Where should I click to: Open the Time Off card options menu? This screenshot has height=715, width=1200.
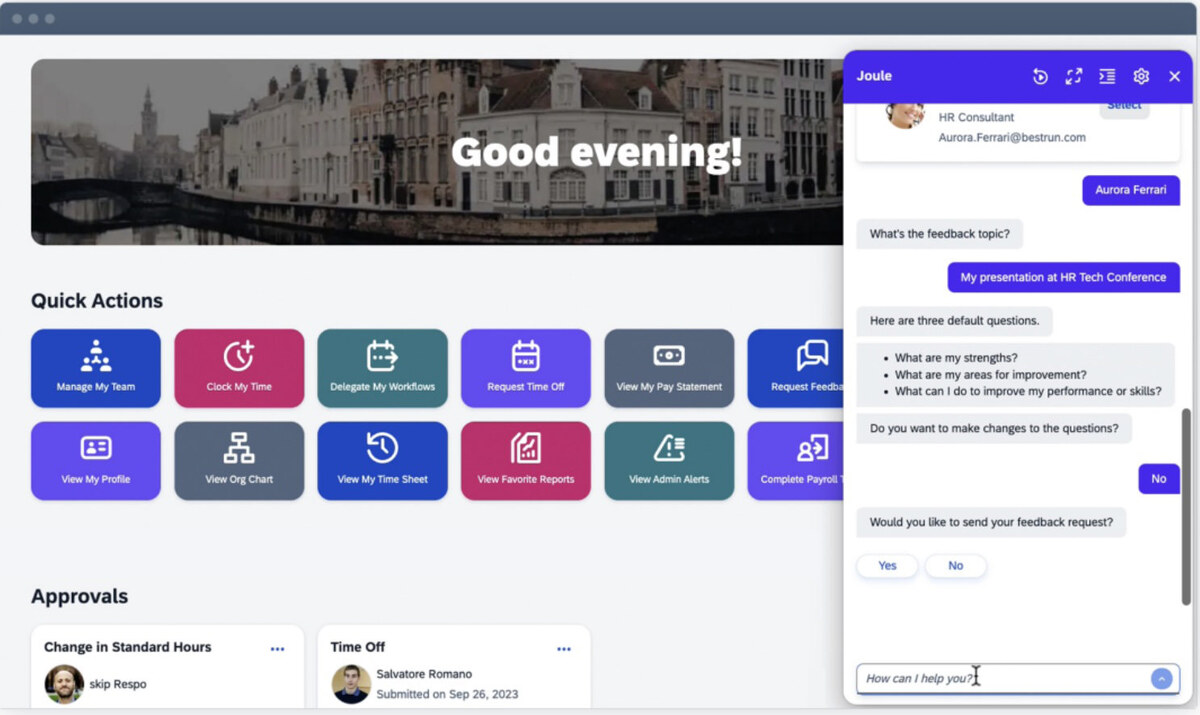(564, 649)
